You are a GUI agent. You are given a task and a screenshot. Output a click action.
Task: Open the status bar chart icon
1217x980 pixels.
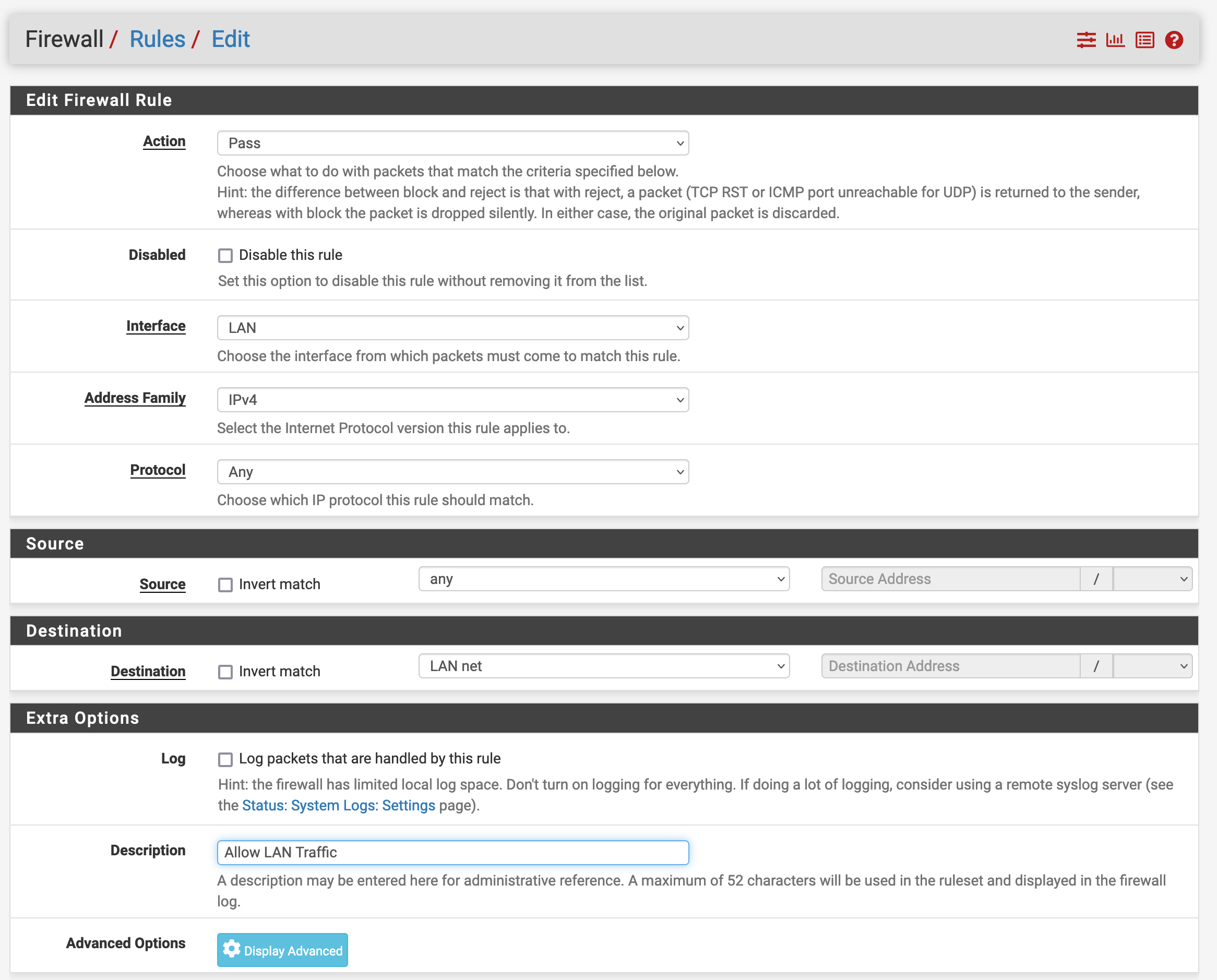tap(1115, 40)
